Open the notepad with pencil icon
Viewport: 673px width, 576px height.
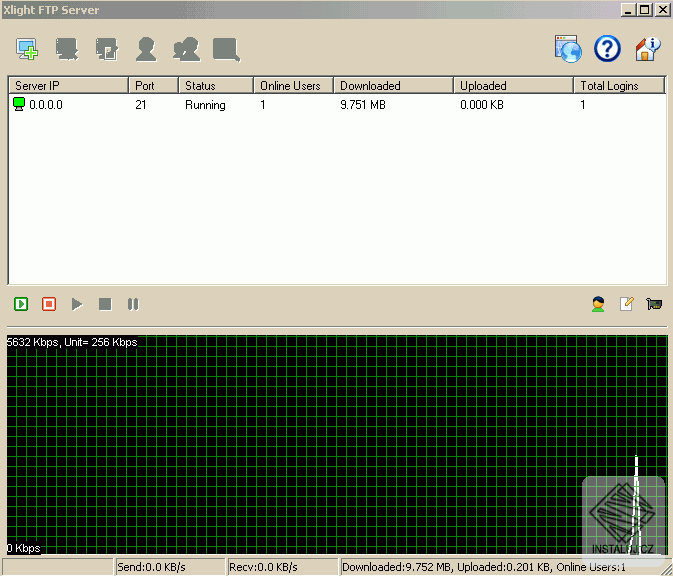point(626,303)
